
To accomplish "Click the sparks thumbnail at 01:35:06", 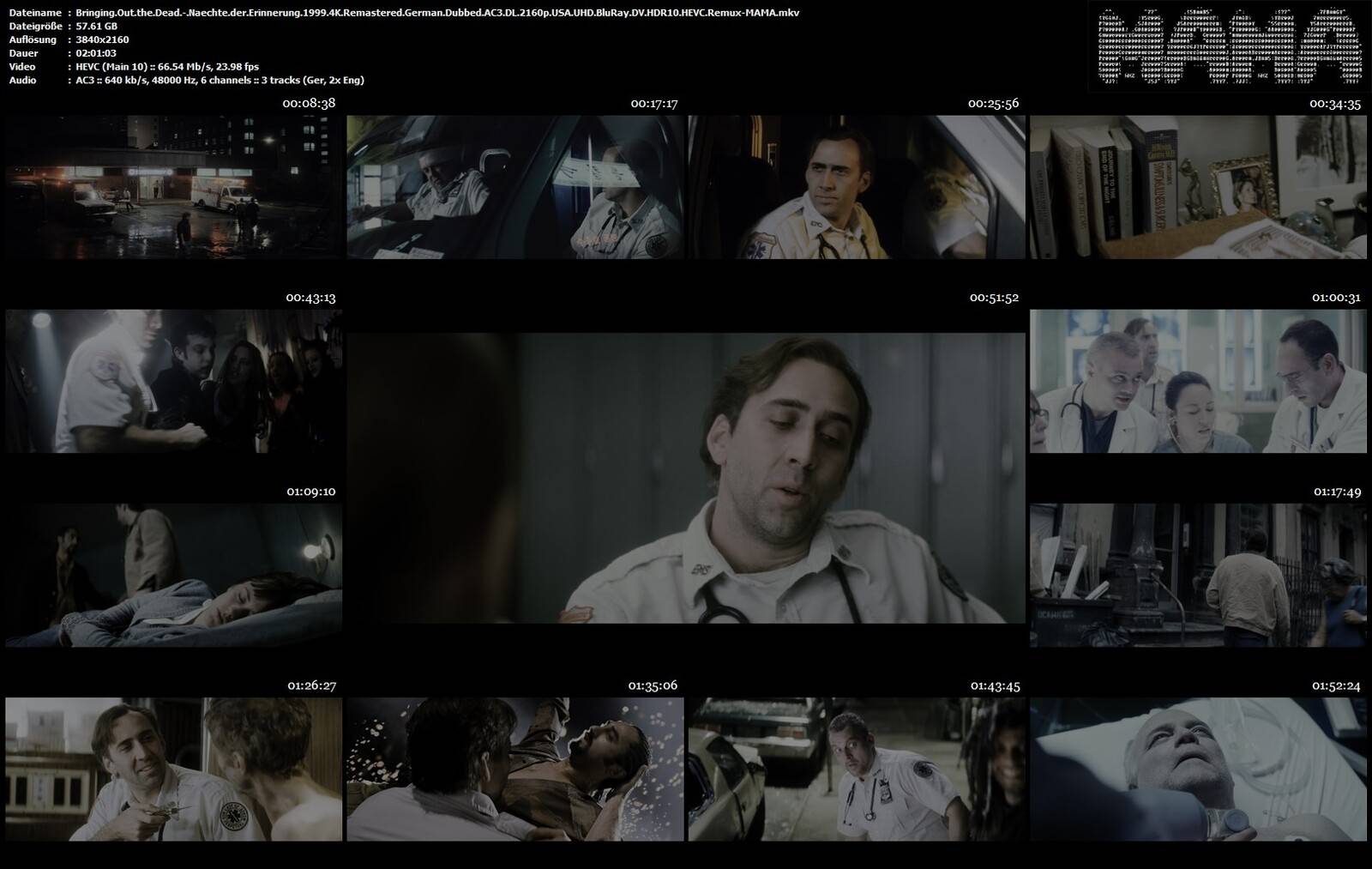I will click(x=515, y=769).
